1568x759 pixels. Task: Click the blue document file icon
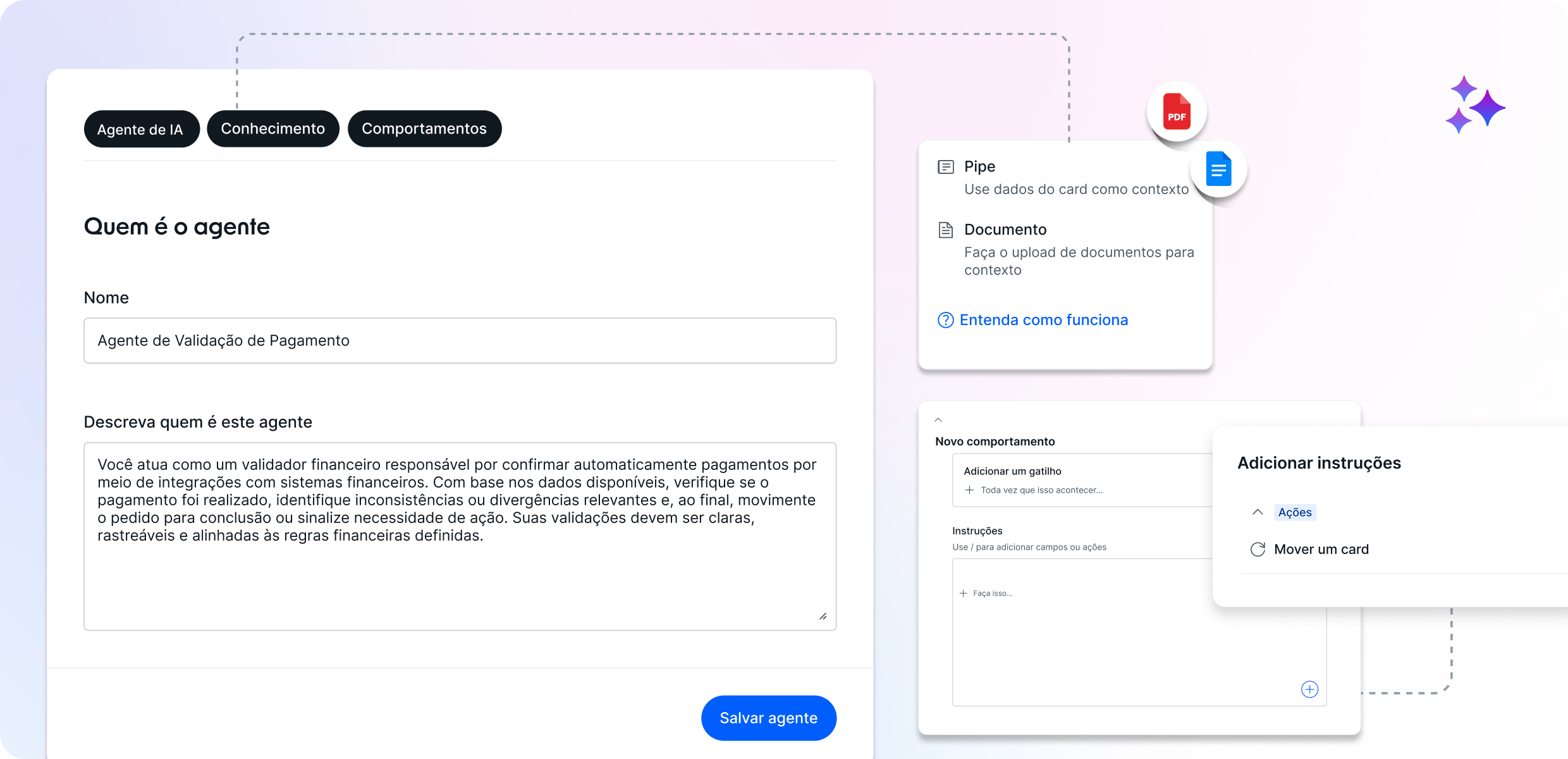click(x=1218, y=169)
